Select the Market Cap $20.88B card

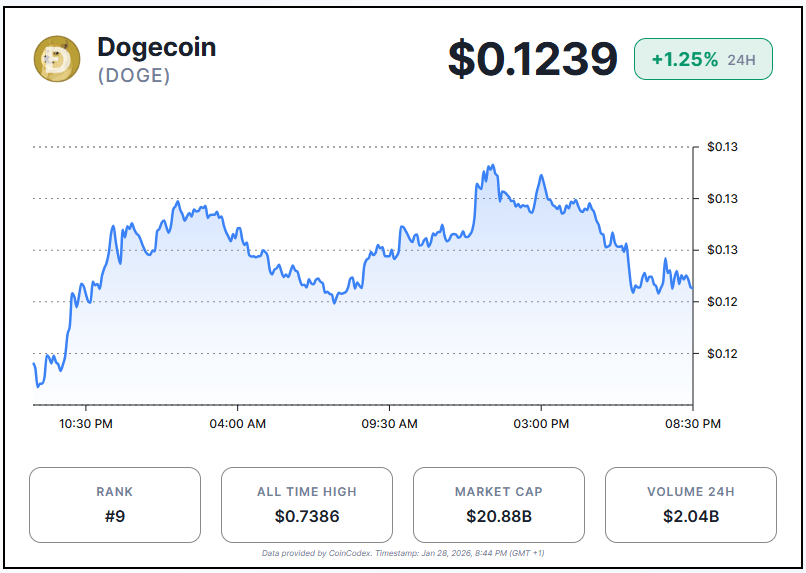click(x=499, y=505)
